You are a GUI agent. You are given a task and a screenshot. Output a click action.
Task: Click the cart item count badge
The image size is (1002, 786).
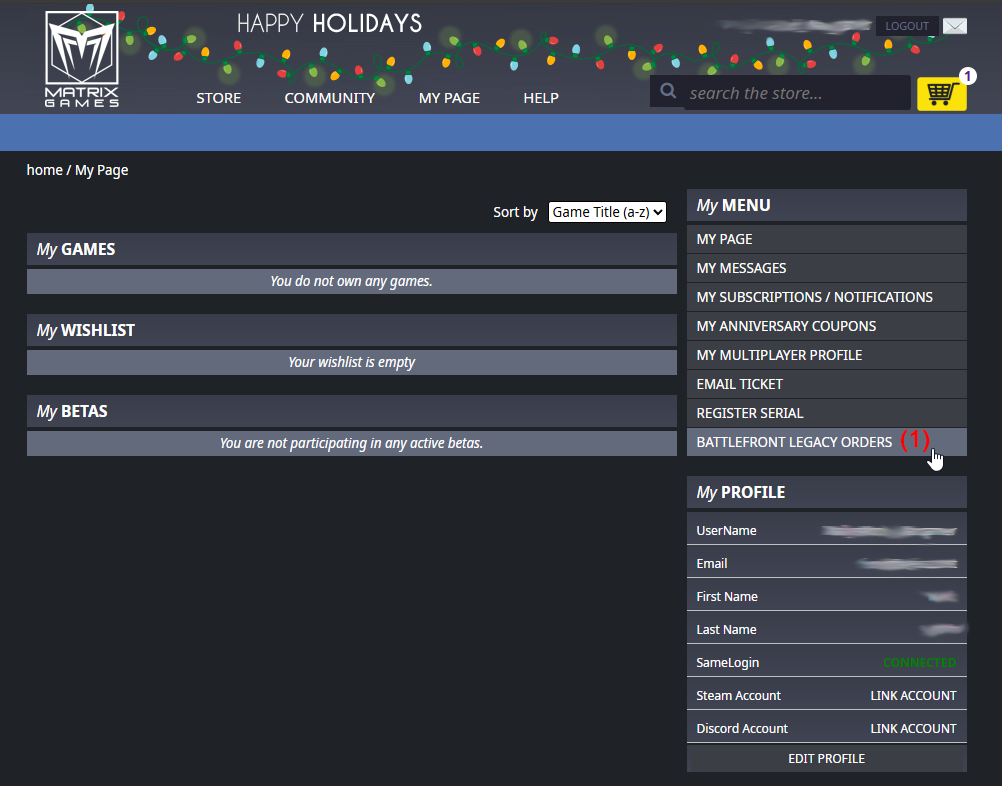(967, 76)
